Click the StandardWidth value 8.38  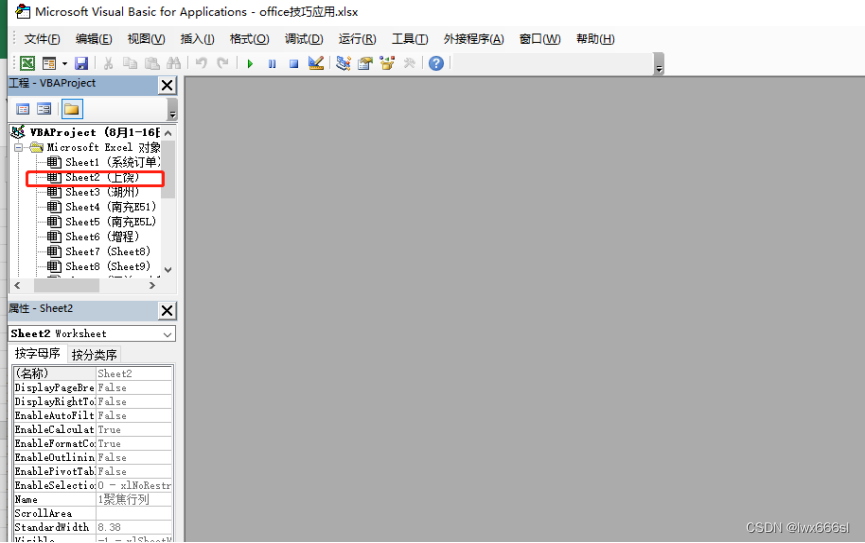[x=134, y=528]
